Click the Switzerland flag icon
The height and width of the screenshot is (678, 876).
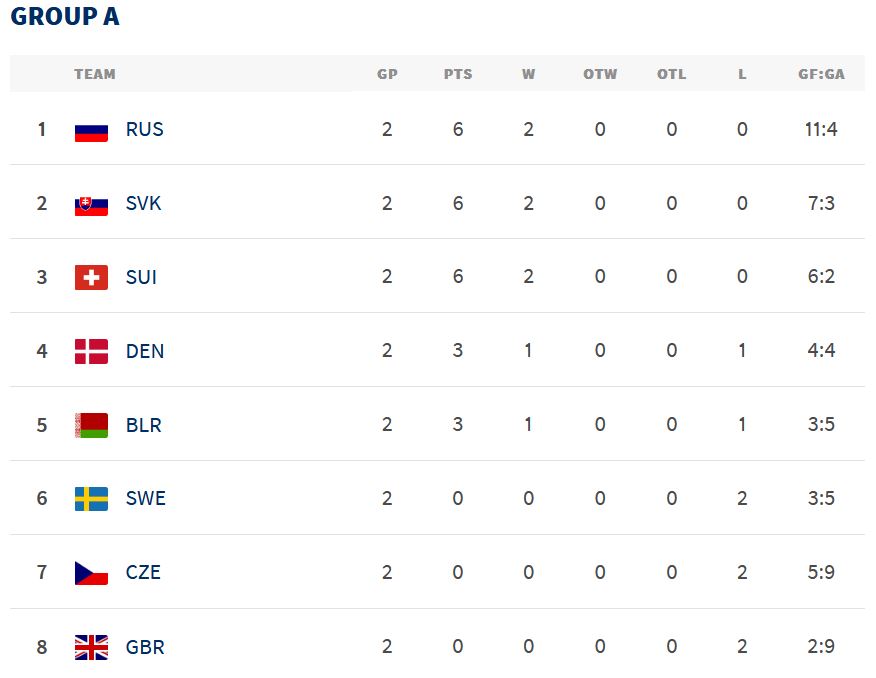[x=91, y=278]
